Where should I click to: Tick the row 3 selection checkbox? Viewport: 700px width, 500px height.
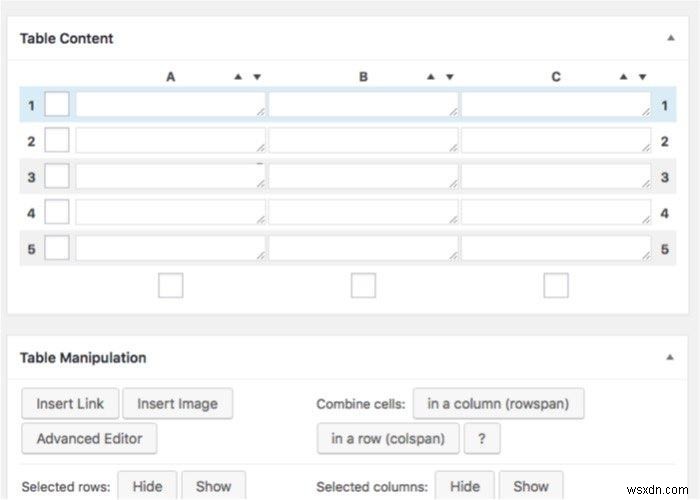pos(57,176)
